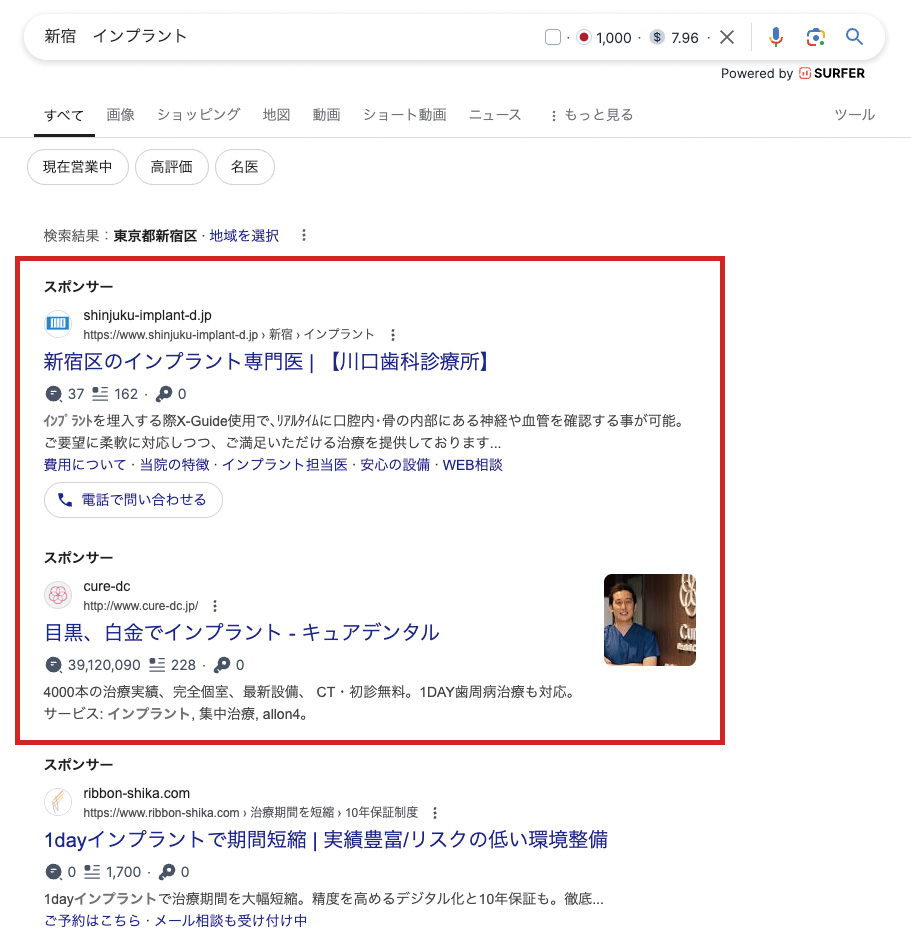Image resolution: width=911 pixels, height=940 pixels.
Task: Switch to the ニュース tab
Action: pyautogui.click(x=495, y=115)
